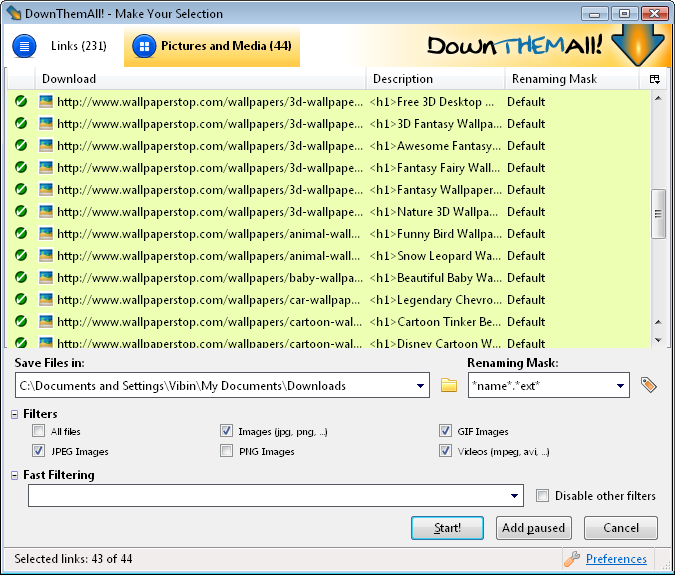
Task: Toggle the Images (jpg, png, ...) filter
Action: [x=226, y=430]
